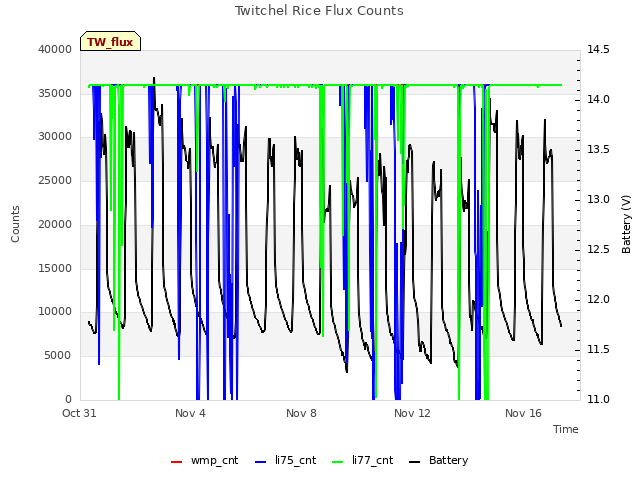Click the red wmp_cnt legend swatch
This screenshot has width=640, height=480.
(176, 462)
